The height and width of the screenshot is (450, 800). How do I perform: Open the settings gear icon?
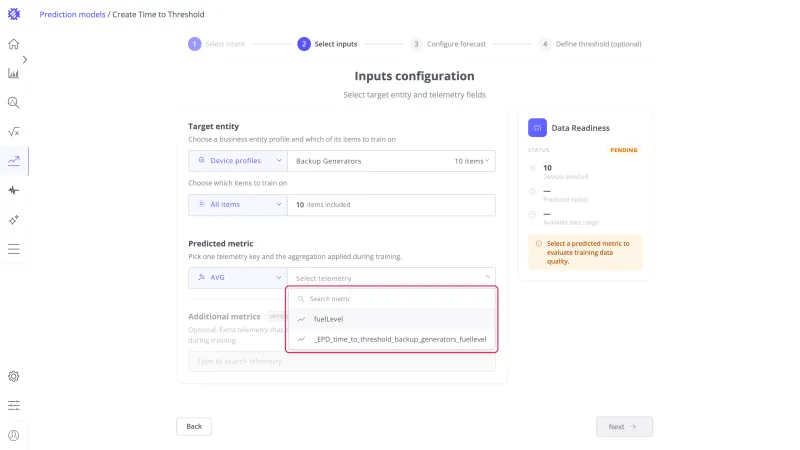tap(14, 377)
